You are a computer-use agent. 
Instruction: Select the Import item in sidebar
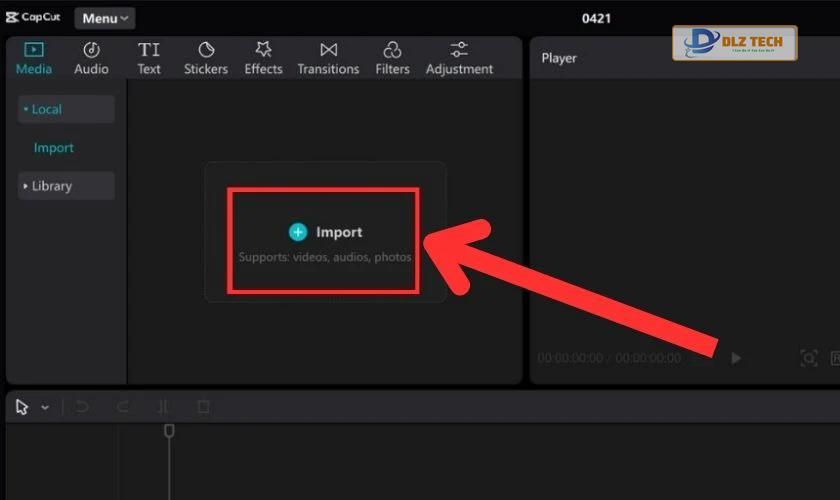(54, 148)
